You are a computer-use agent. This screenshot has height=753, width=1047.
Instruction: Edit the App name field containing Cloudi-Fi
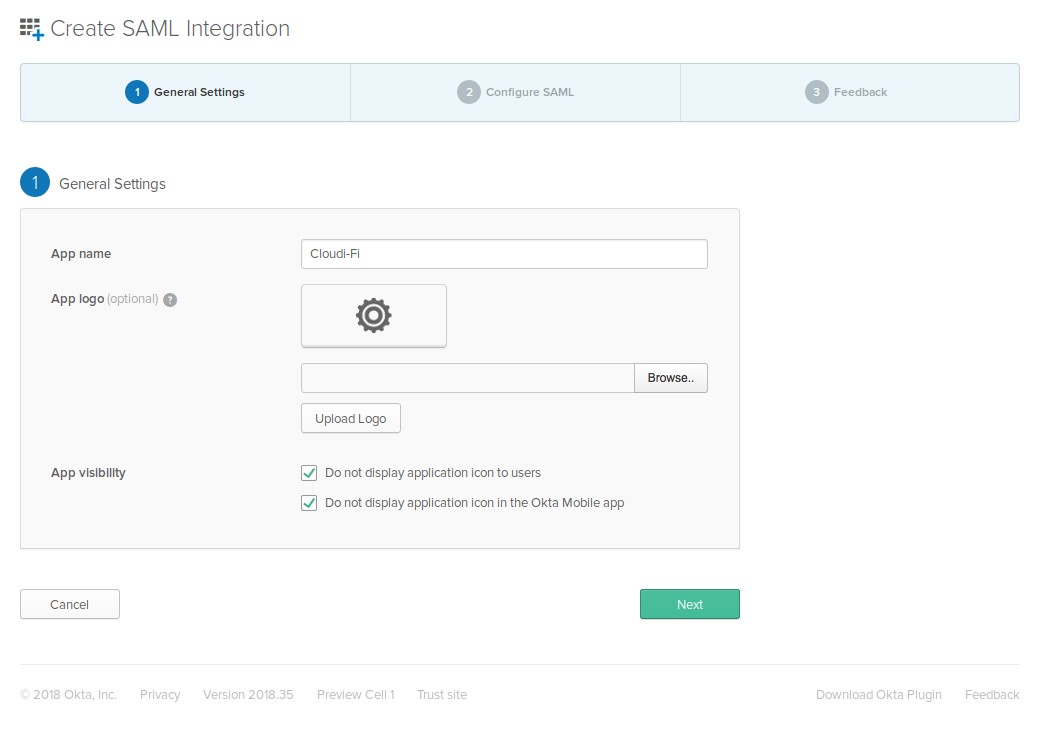(x=504, y=254)
